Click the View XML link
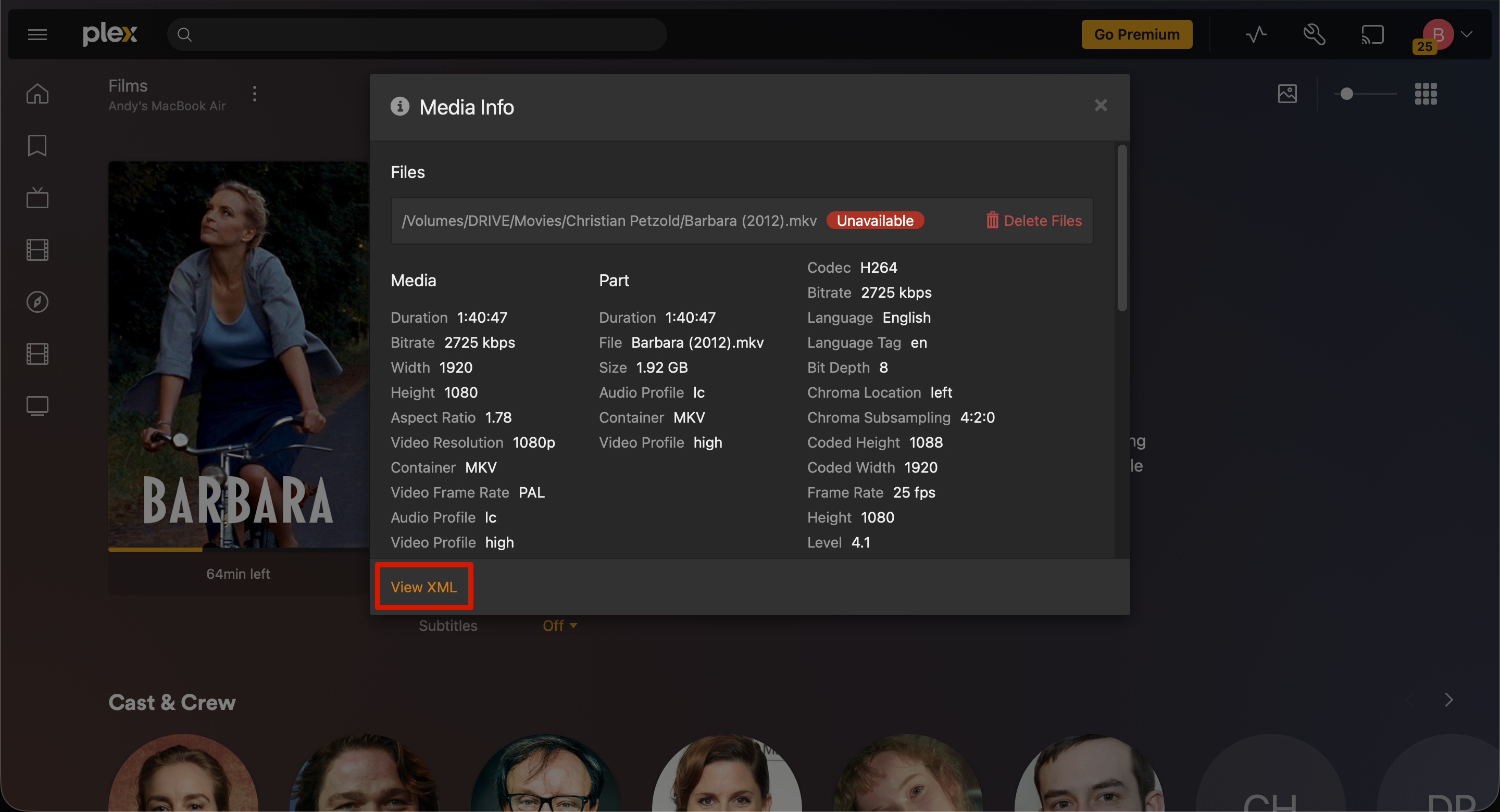The image size is (1500, 812). 424,587
